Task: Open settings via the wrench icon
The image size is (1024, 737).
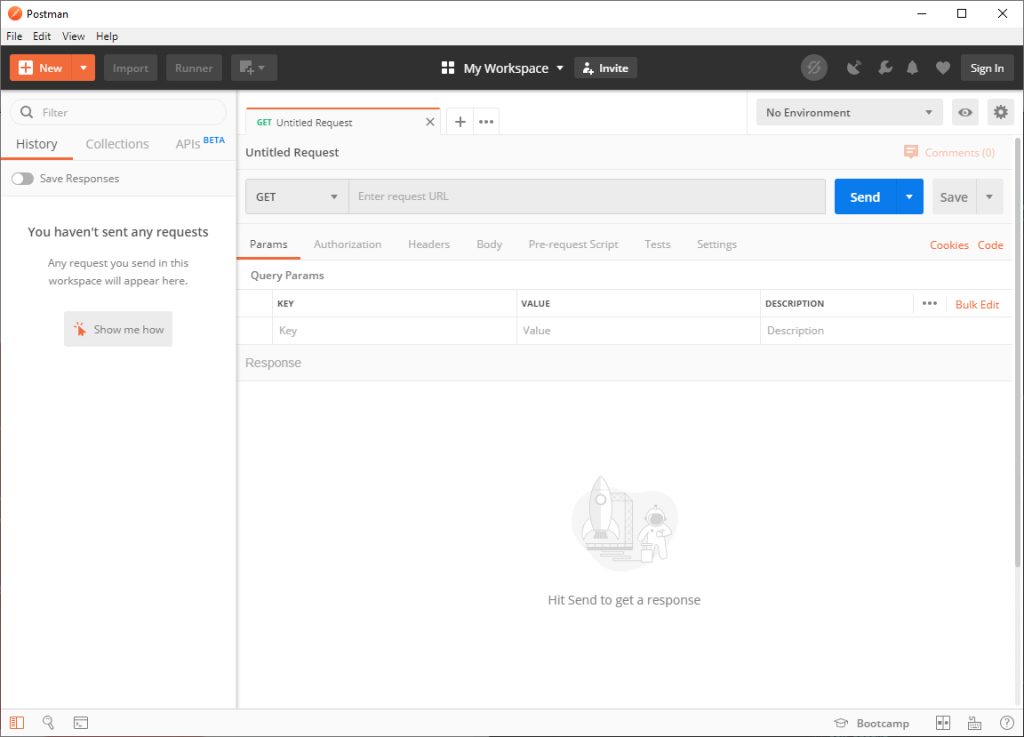Action: pyautogui.click(x=884, y=68)
